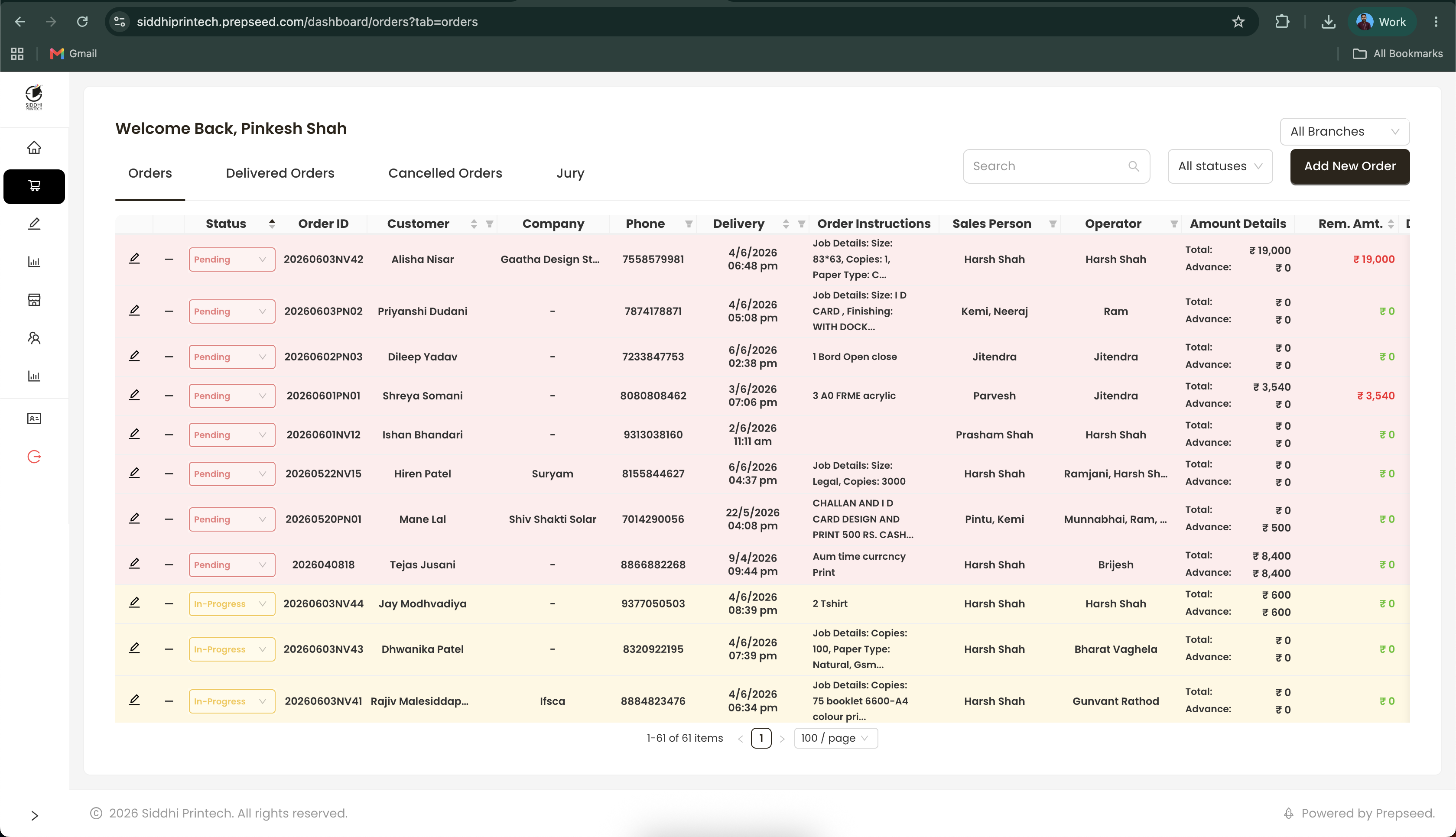The image size is (1456, 837).
Task: Click the red logout sidebar icon
Action: tap(34, 457)
